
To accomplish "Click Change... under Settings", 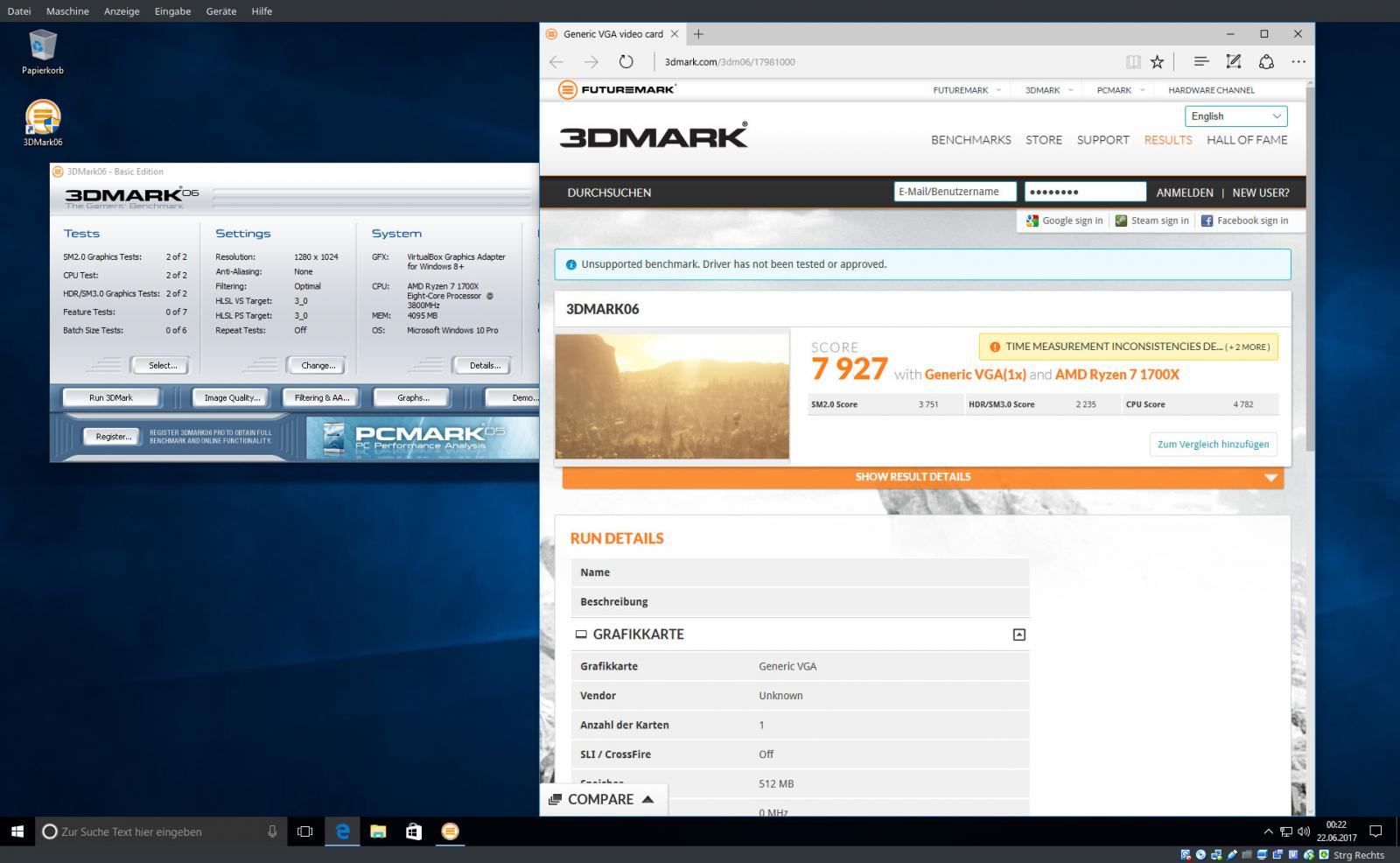I will point(318,365).
